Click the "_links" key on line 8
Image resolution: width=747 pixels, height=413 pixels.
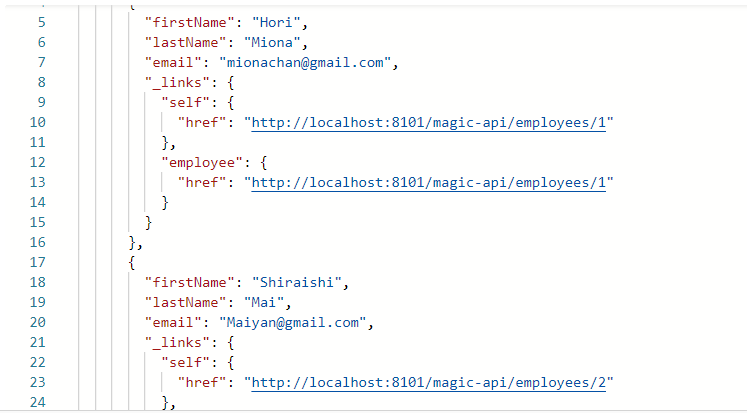(x=177, y=83)
